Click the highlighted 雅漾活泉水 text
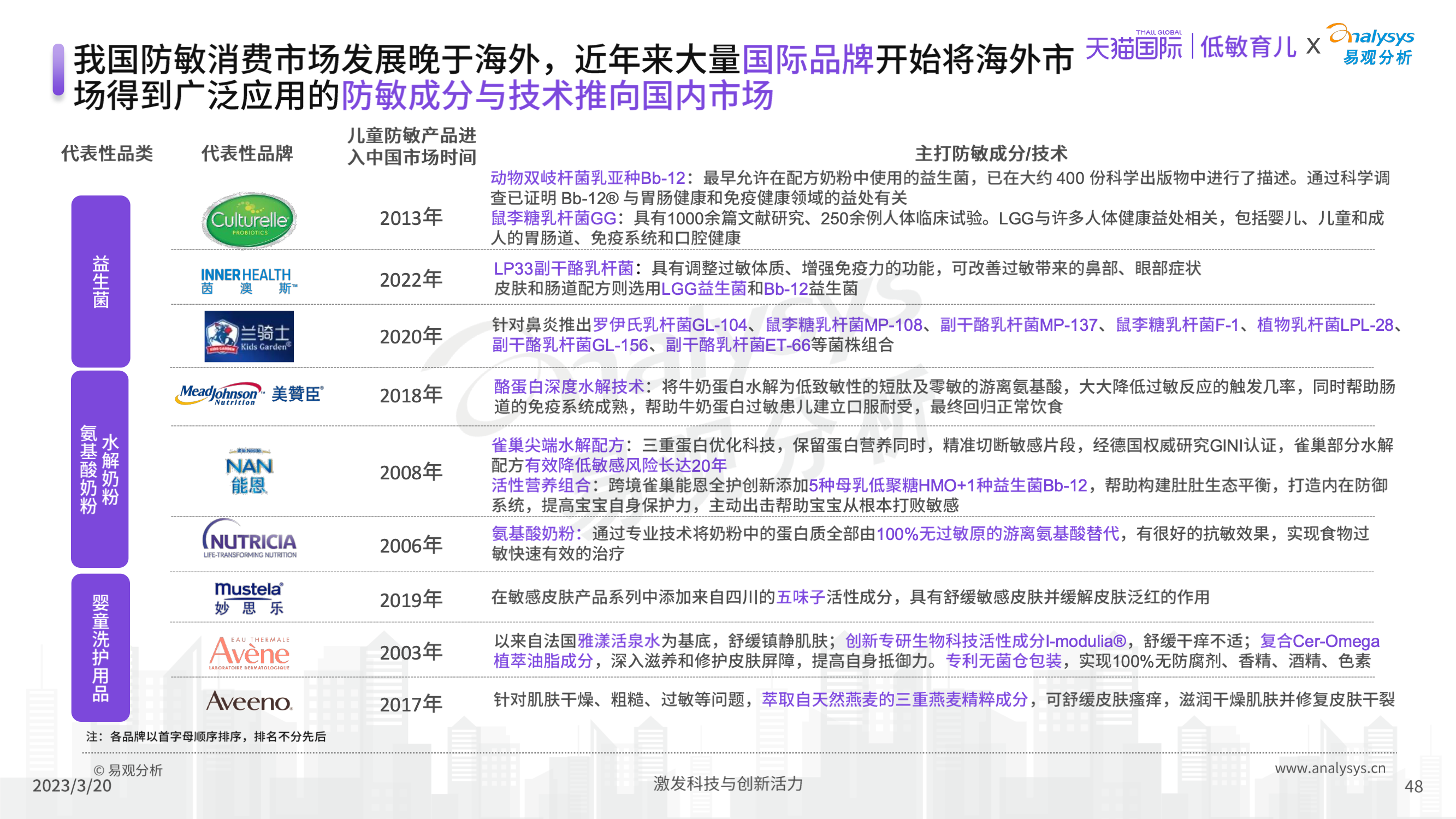Screen dimensions: 1456x819 click(619, 641)
